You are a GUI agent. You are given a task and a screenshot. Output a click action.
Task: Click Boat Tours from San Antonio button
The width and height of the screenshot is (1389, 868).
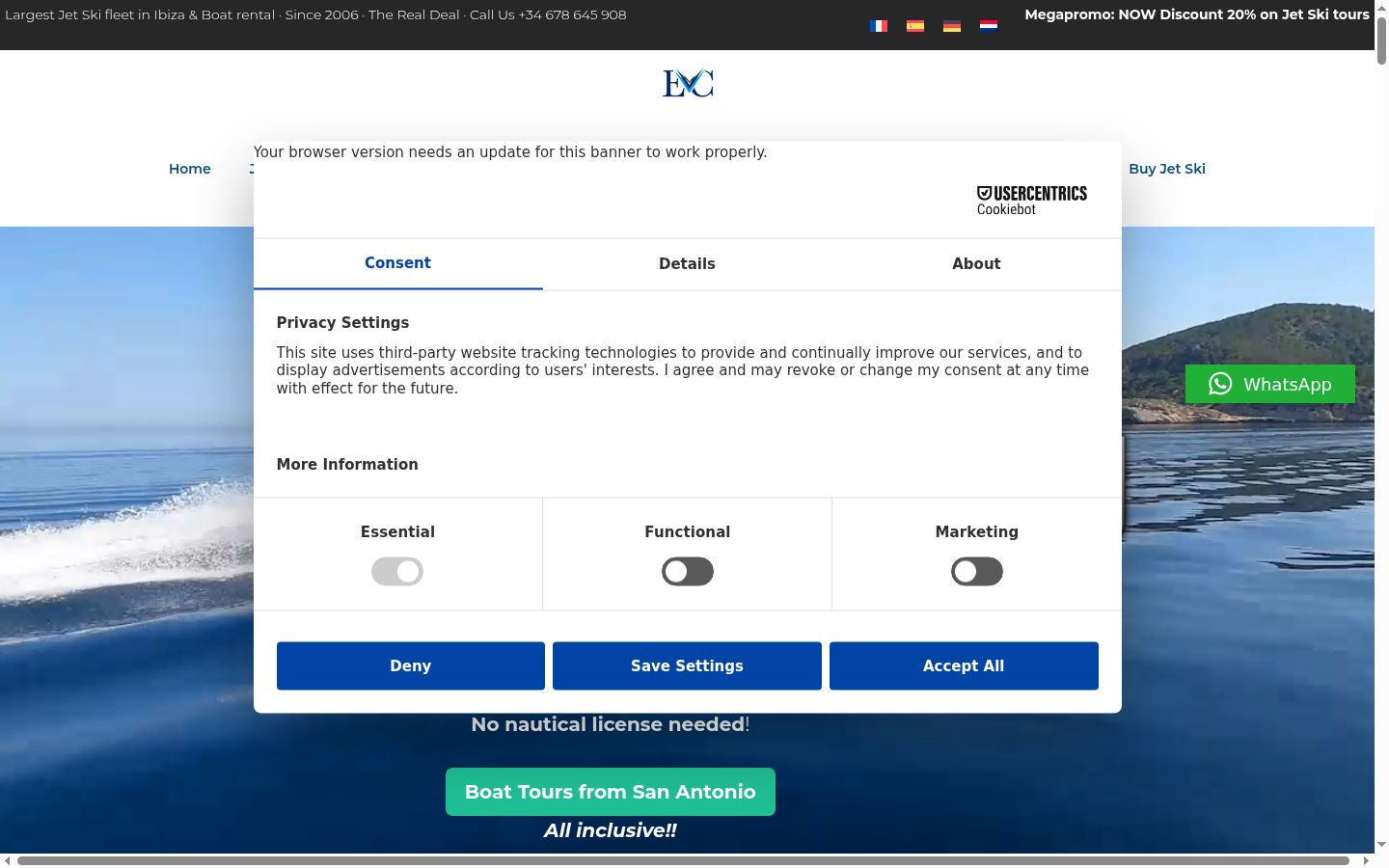[x=611, y=792]
